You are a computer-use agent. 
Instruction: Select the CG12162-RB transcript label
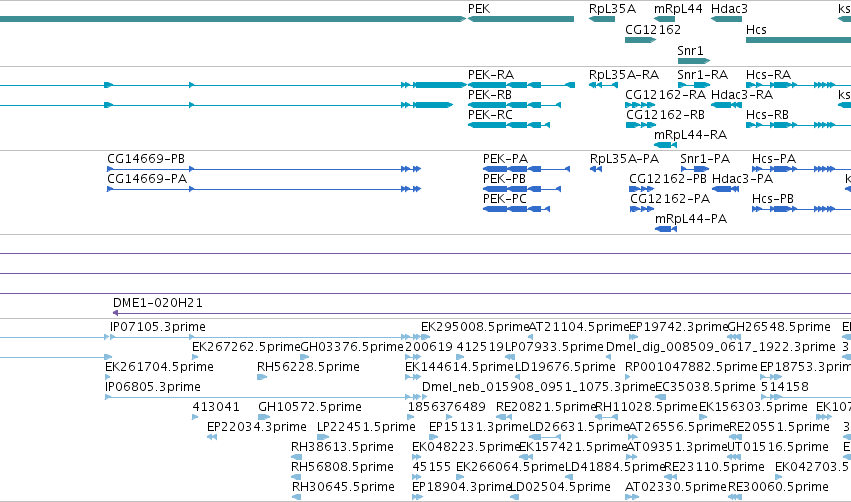click(665, 115)
